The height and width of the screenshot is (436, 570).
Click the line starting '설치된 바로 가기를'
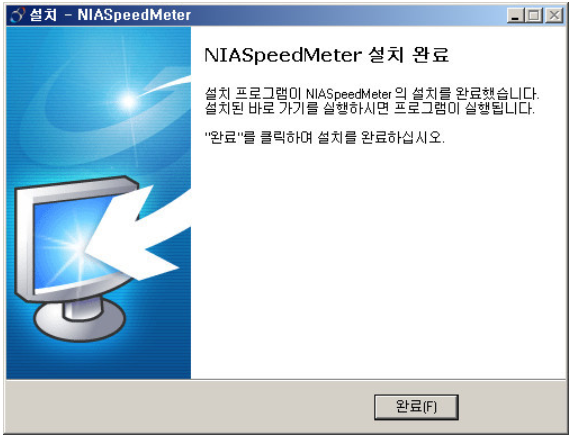tap(370, 109)
